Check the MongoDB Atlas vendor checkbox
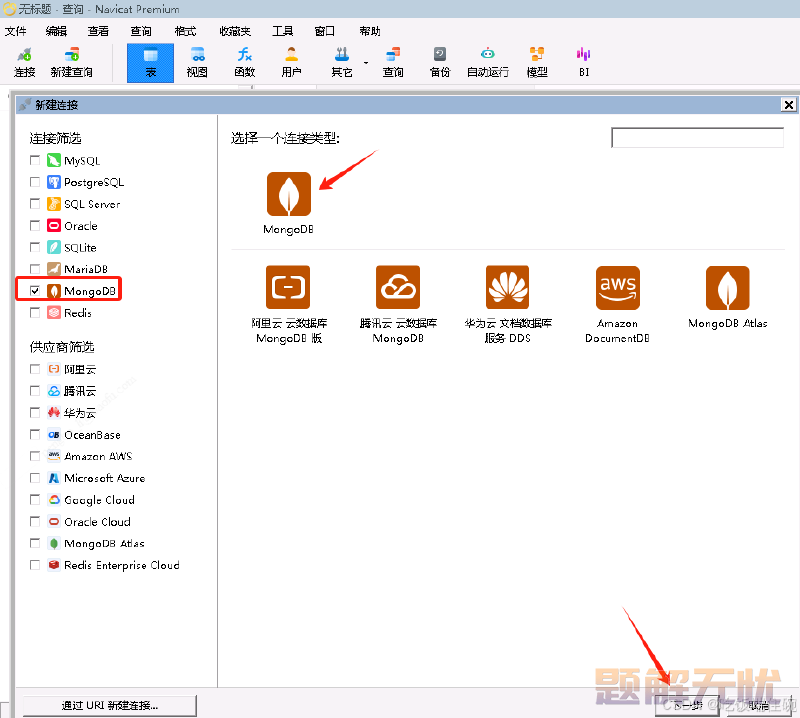 [x=35, y=543]
